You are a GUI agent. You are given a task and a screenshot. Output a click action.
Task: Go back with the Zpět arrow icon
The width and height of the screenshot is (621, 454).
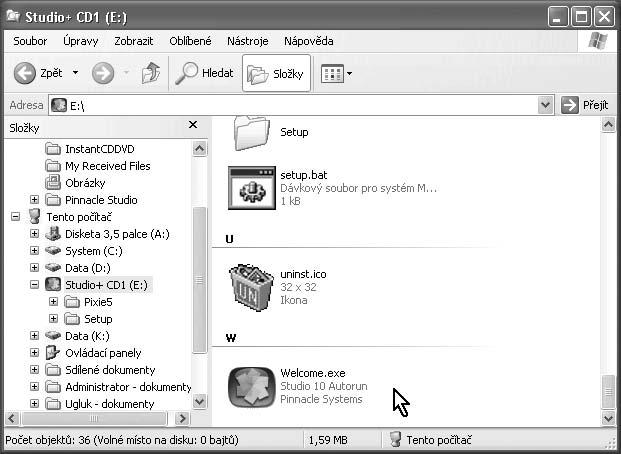25,73
